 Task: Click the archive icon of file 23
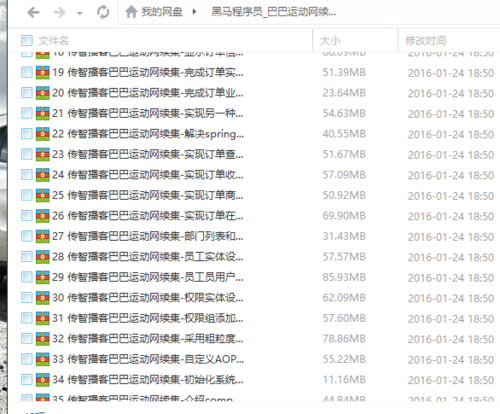tap(43, 154)
